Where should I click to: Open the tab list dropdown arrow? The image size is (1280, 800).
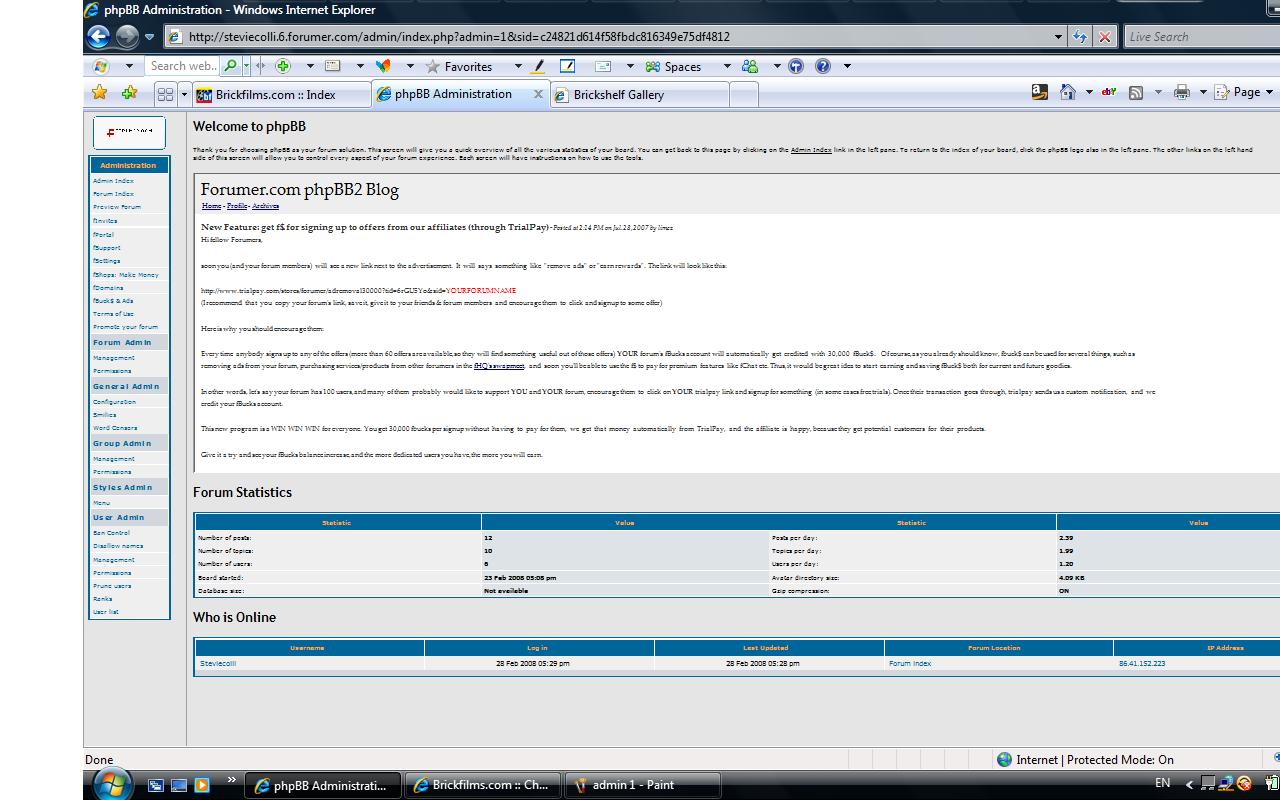pos(184,94)
